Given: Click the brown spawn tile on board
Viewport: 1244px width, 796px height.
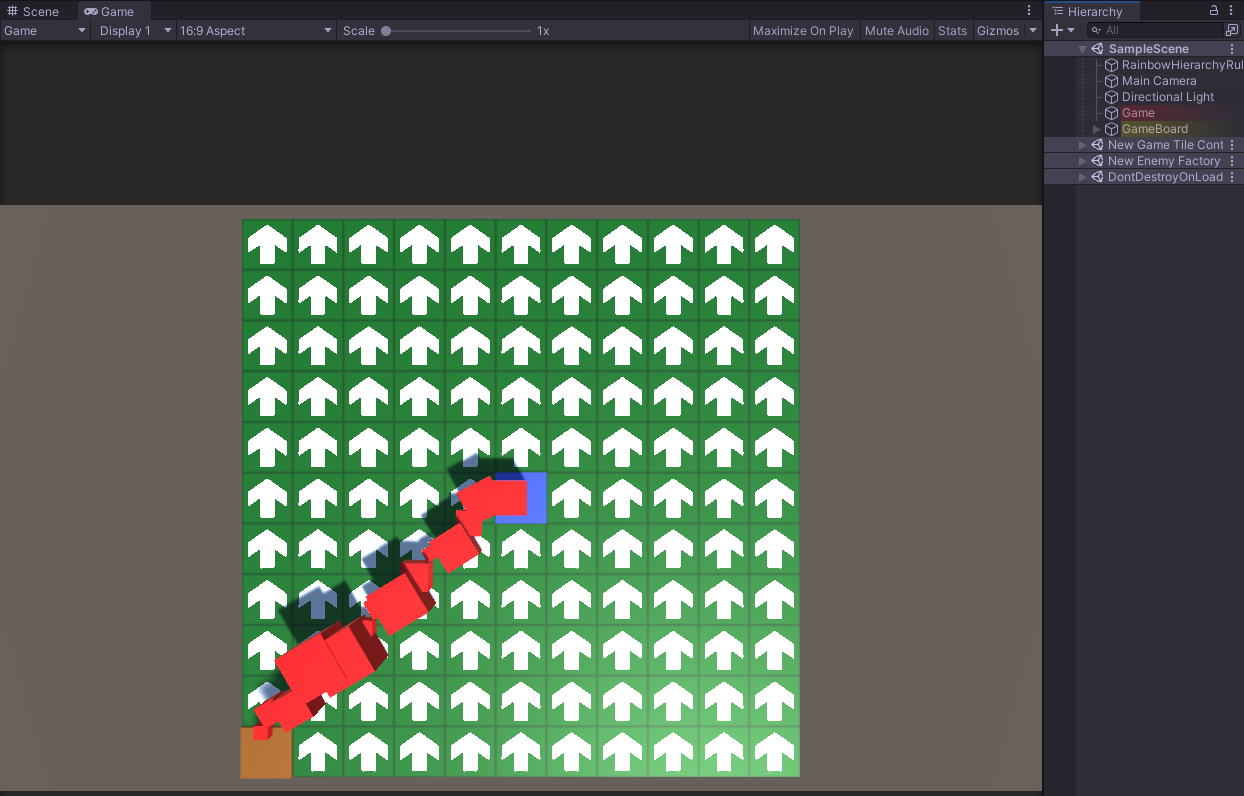Looking at the screenshot, I should [266, 755].
